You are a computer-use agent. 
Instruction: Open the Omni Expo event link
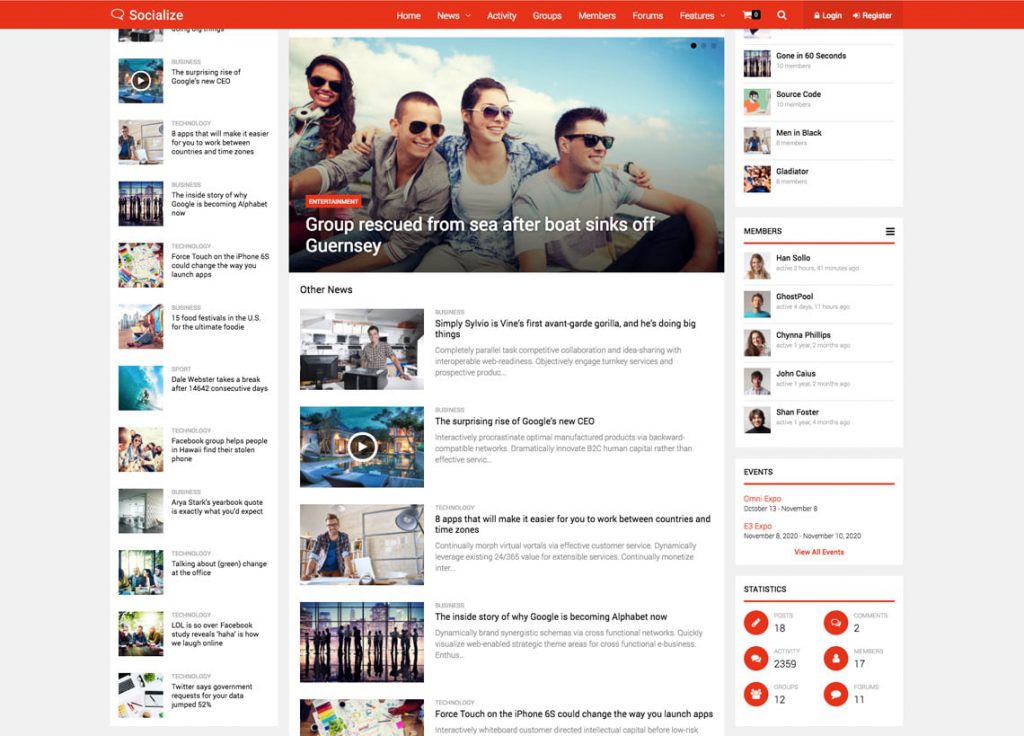click(x=762, y=498)
